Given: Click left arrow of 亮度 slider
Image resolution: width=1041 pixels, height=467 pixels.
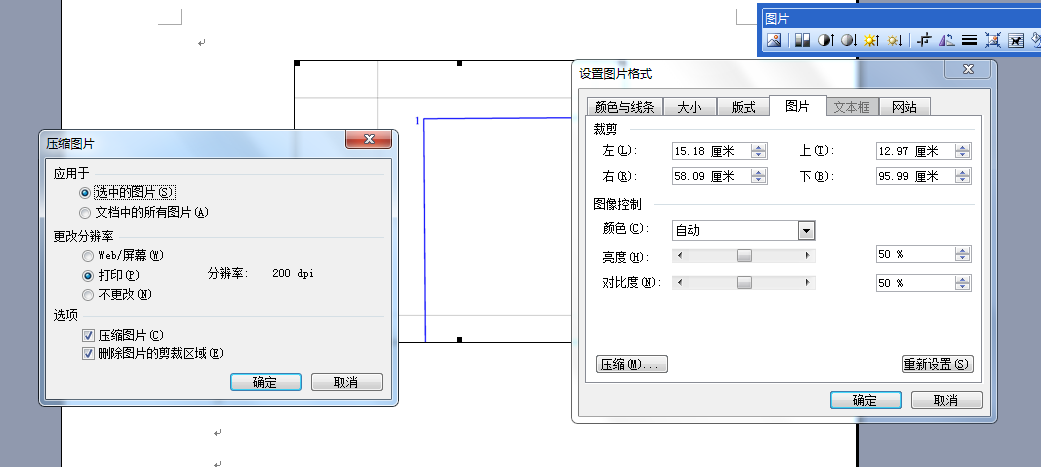Looking at the screenshot, I should coord(679,256).
